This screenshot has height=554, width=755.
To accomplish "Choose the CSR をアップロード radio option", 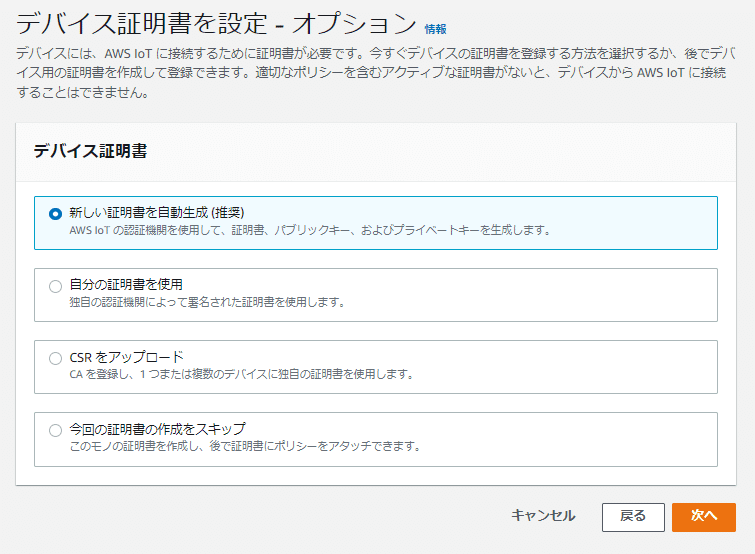I will pyautogui.click(x=55, y=358).
